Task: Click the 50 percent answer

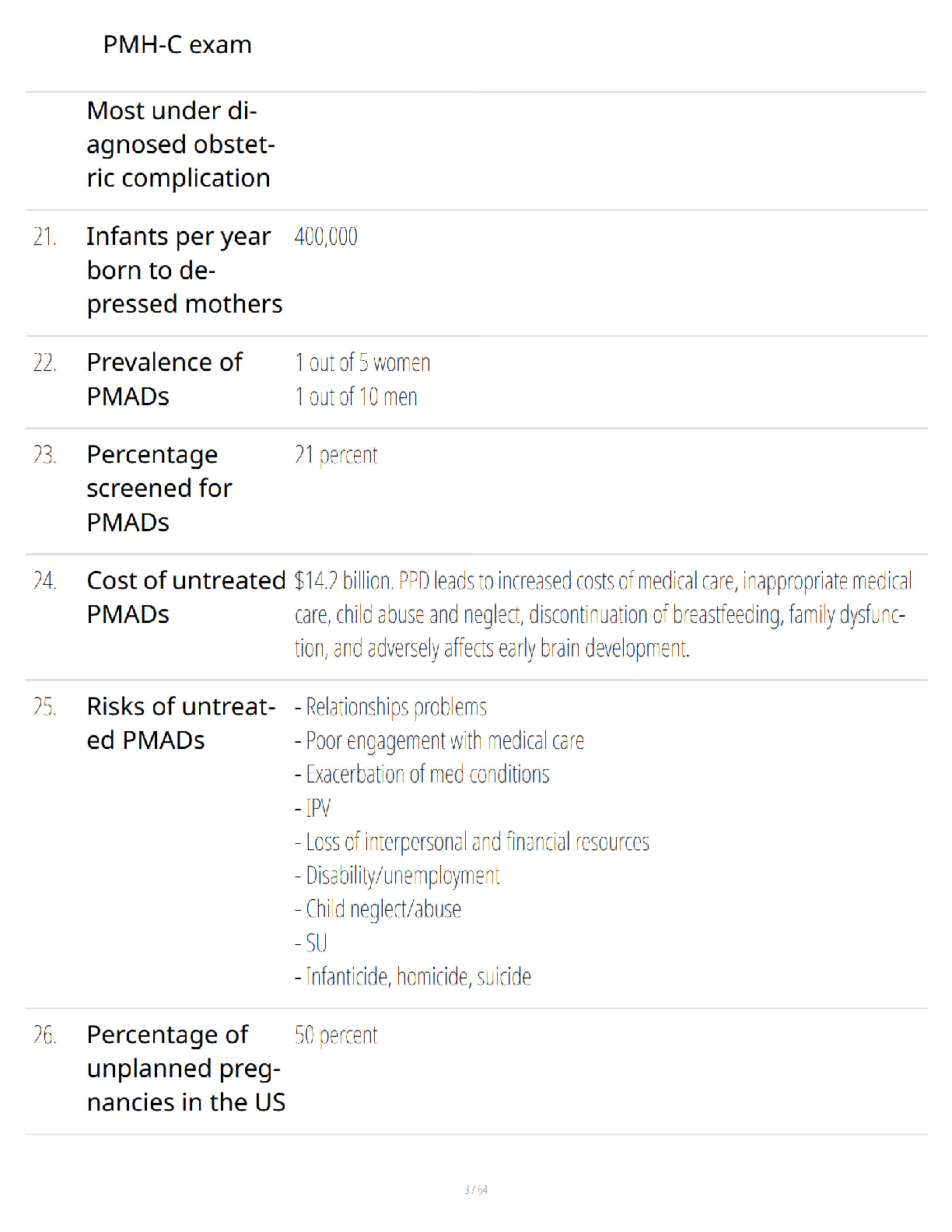Action: (x=336, y=1035)
